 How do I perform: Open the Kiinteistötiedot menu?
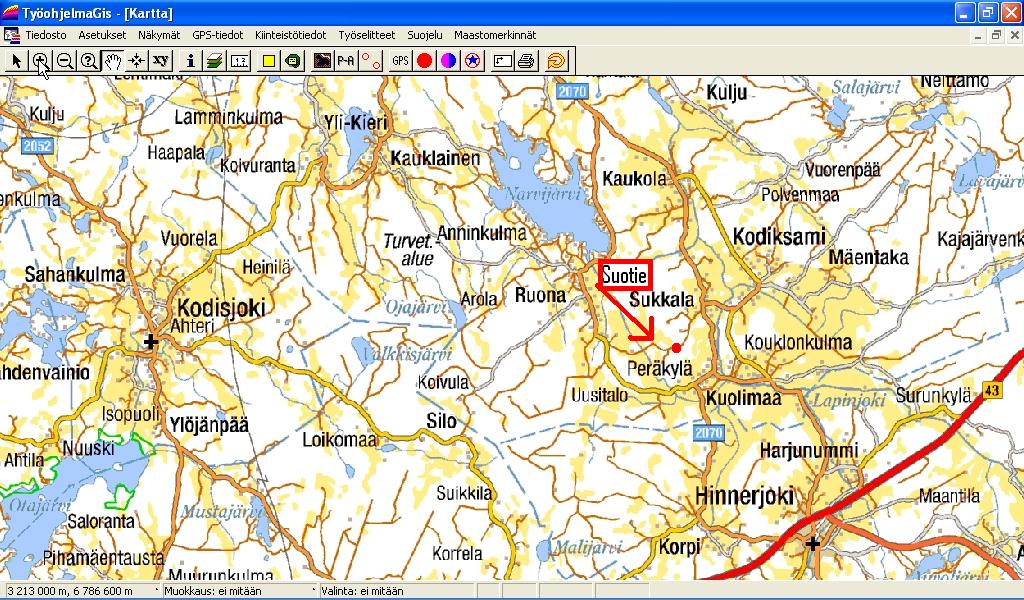290,35
